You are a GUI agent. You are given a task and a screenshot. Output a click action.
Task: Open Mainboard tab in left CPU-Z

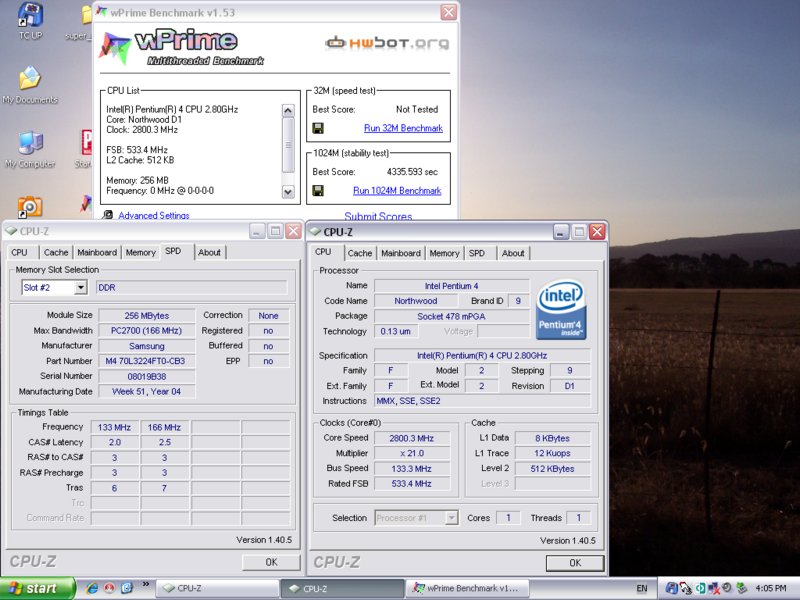coord(97,253)
